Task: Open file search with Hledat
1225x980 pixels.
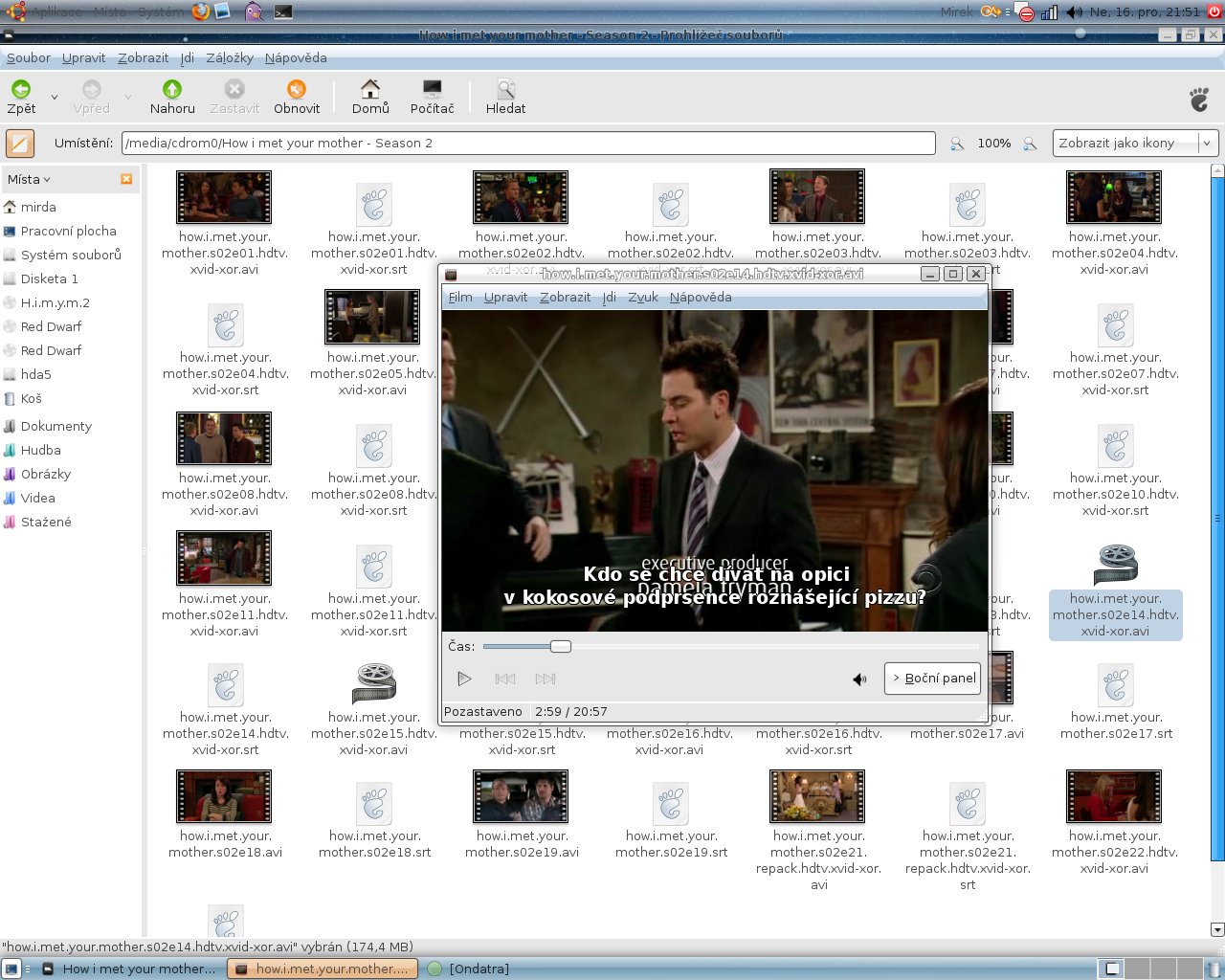Action: 505,98
